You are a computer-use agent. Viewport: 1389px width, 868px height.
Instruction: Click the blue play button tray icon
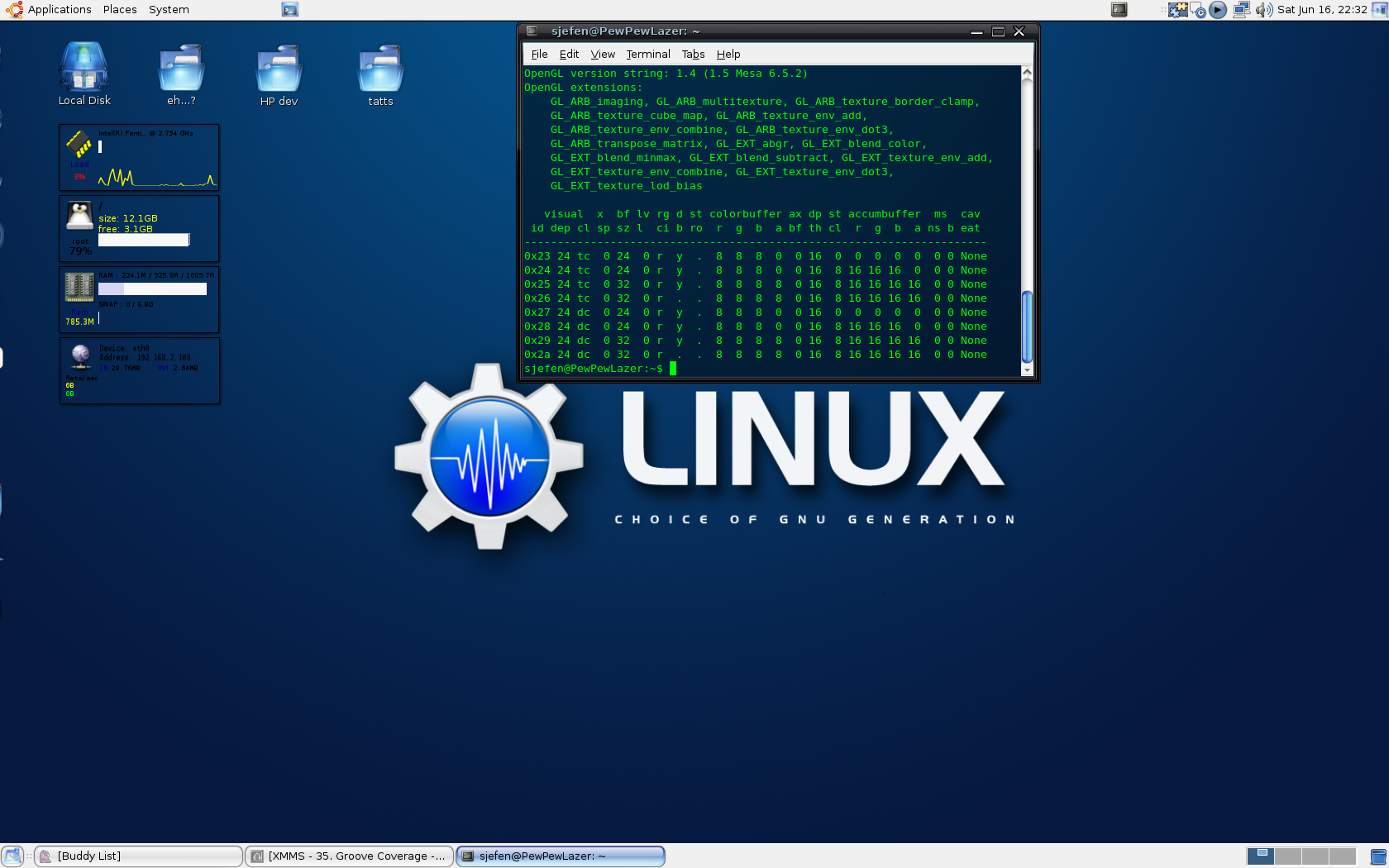point(1218,10)
